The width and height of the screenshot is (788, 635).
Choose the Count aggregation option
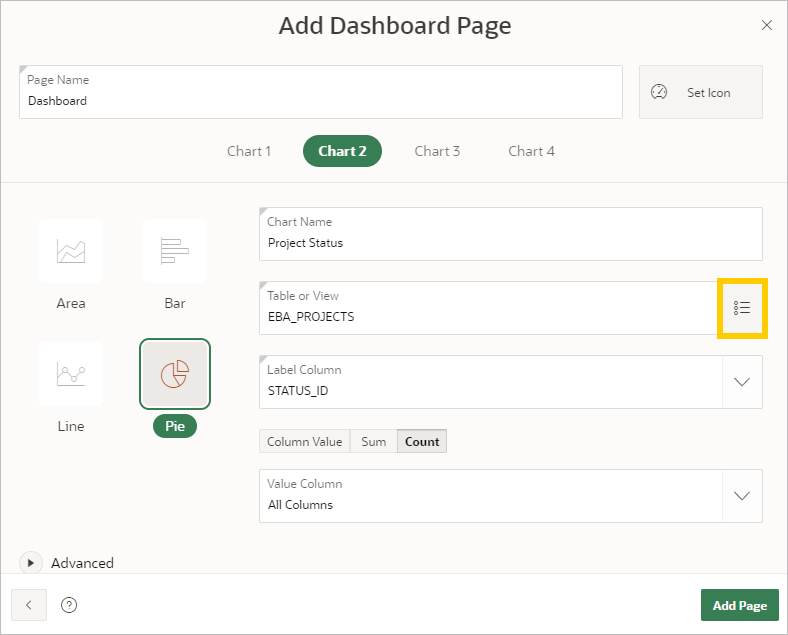click(x=422, y=441)
